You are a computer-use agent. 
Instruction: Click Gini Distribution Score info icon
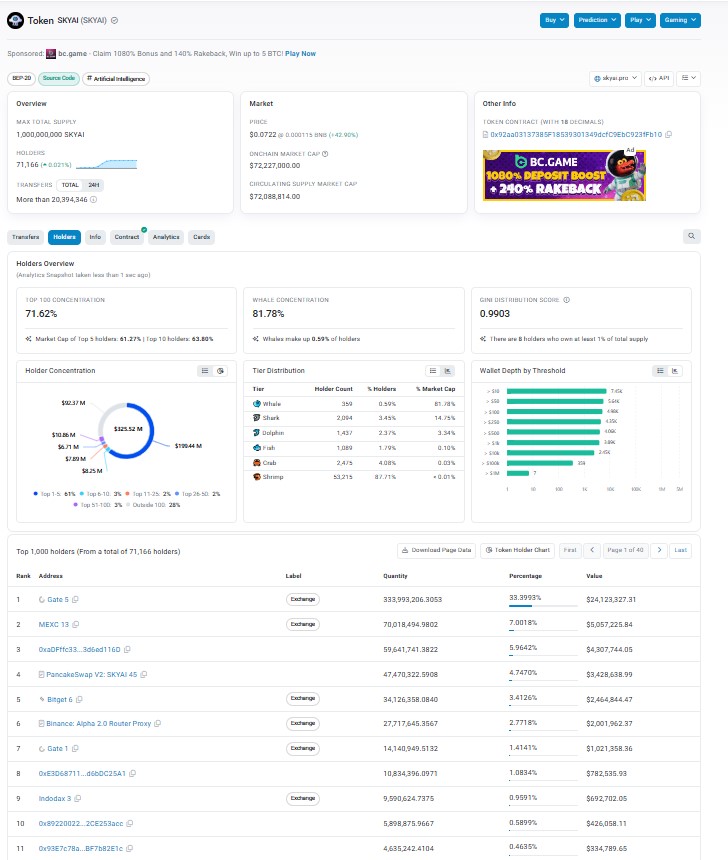click(567, 300)
